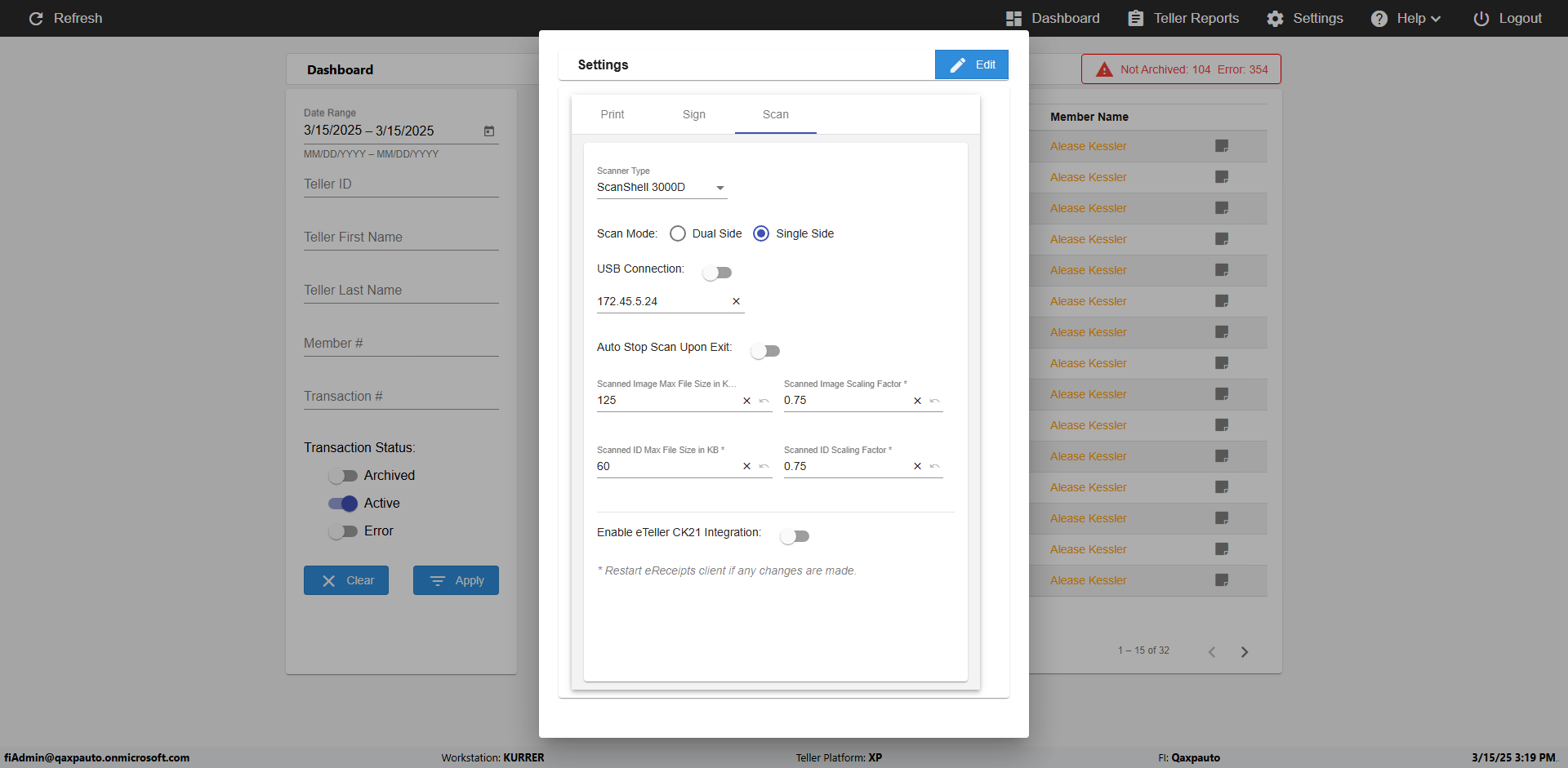Go to next page of member results

(1245, 651)
